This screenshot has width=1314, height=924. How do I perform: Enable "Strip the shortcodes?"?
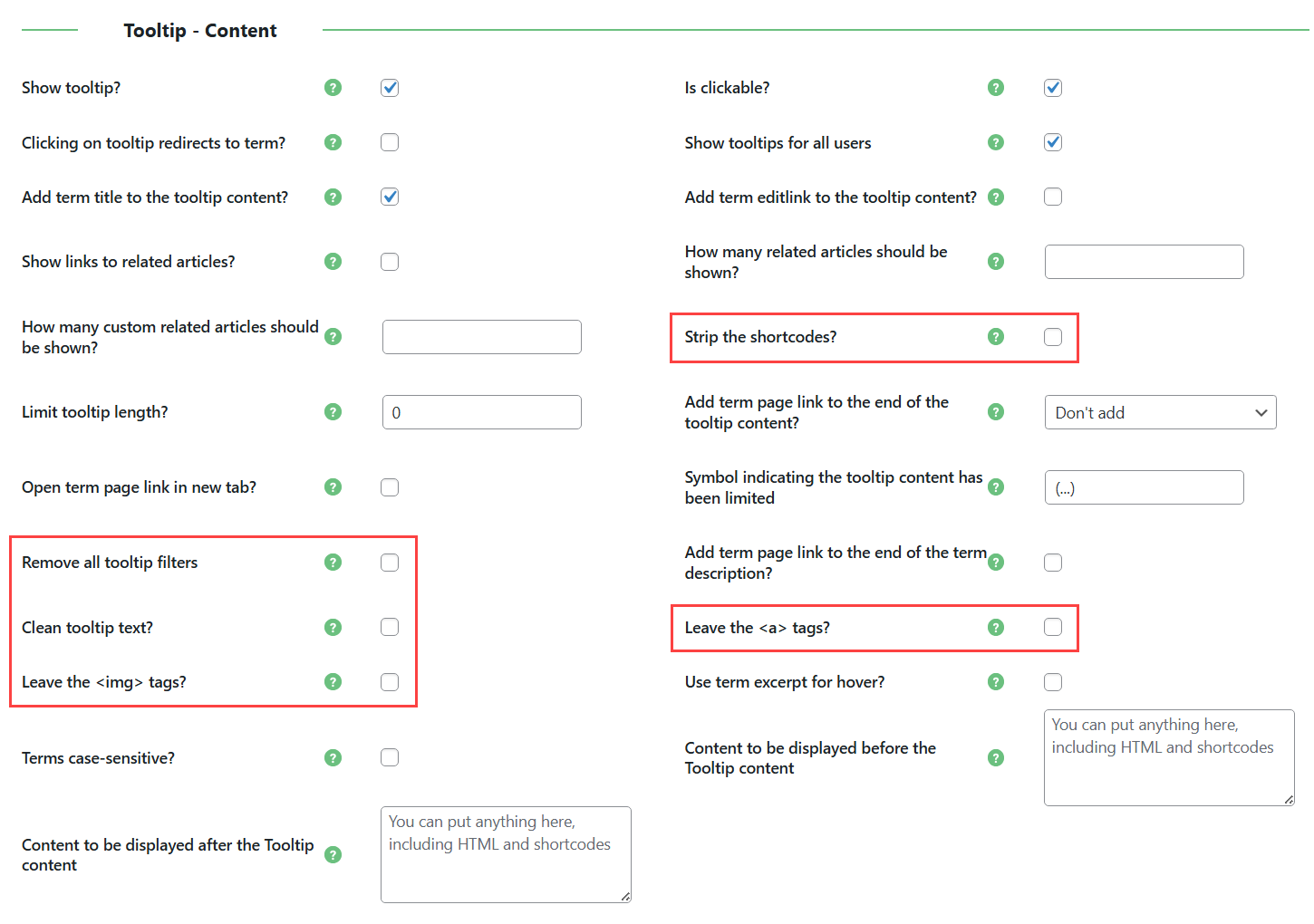coord(1052,336)
